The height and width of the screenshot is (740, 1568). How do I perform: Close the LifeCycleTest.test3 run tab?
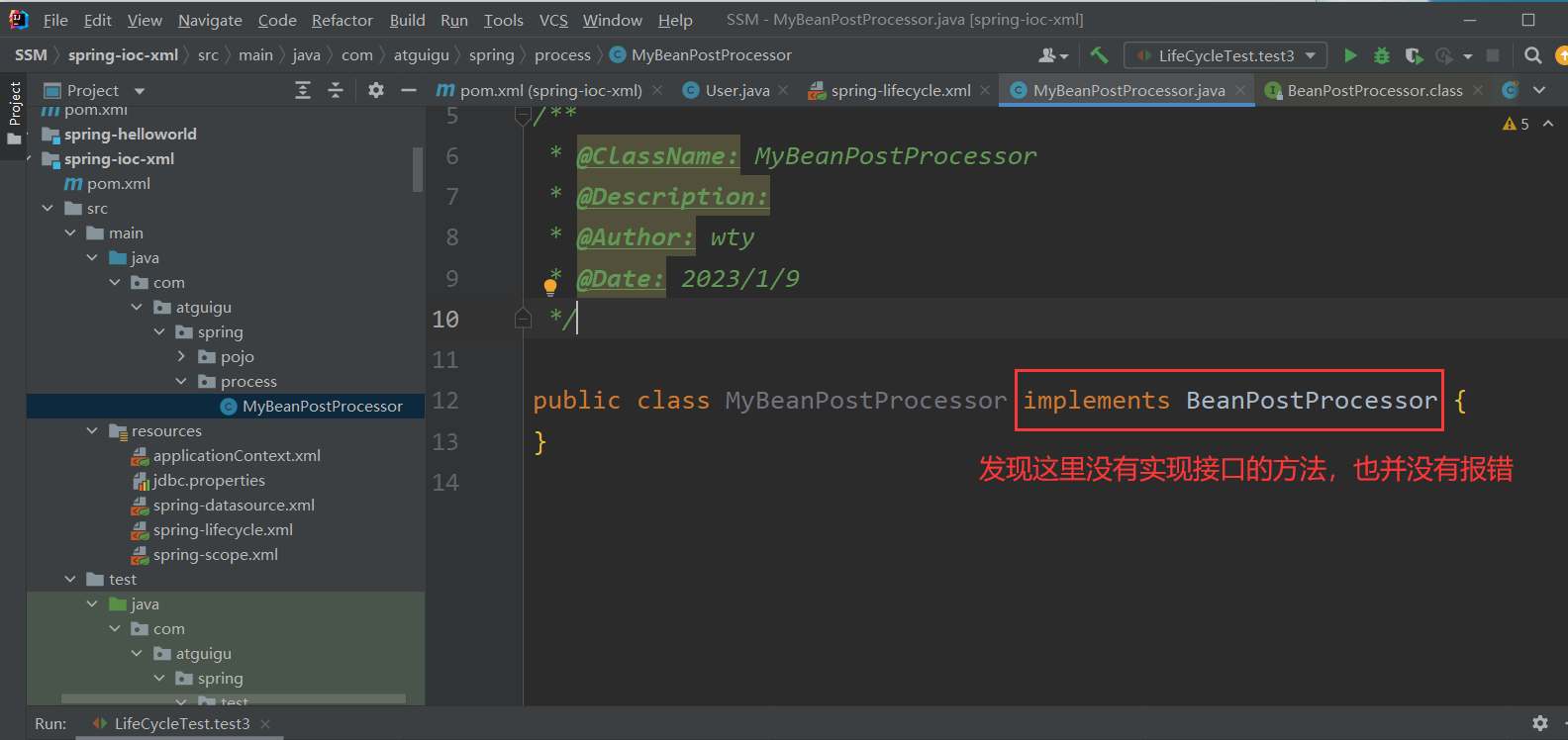pyautogui.click(x=265, y=724)
